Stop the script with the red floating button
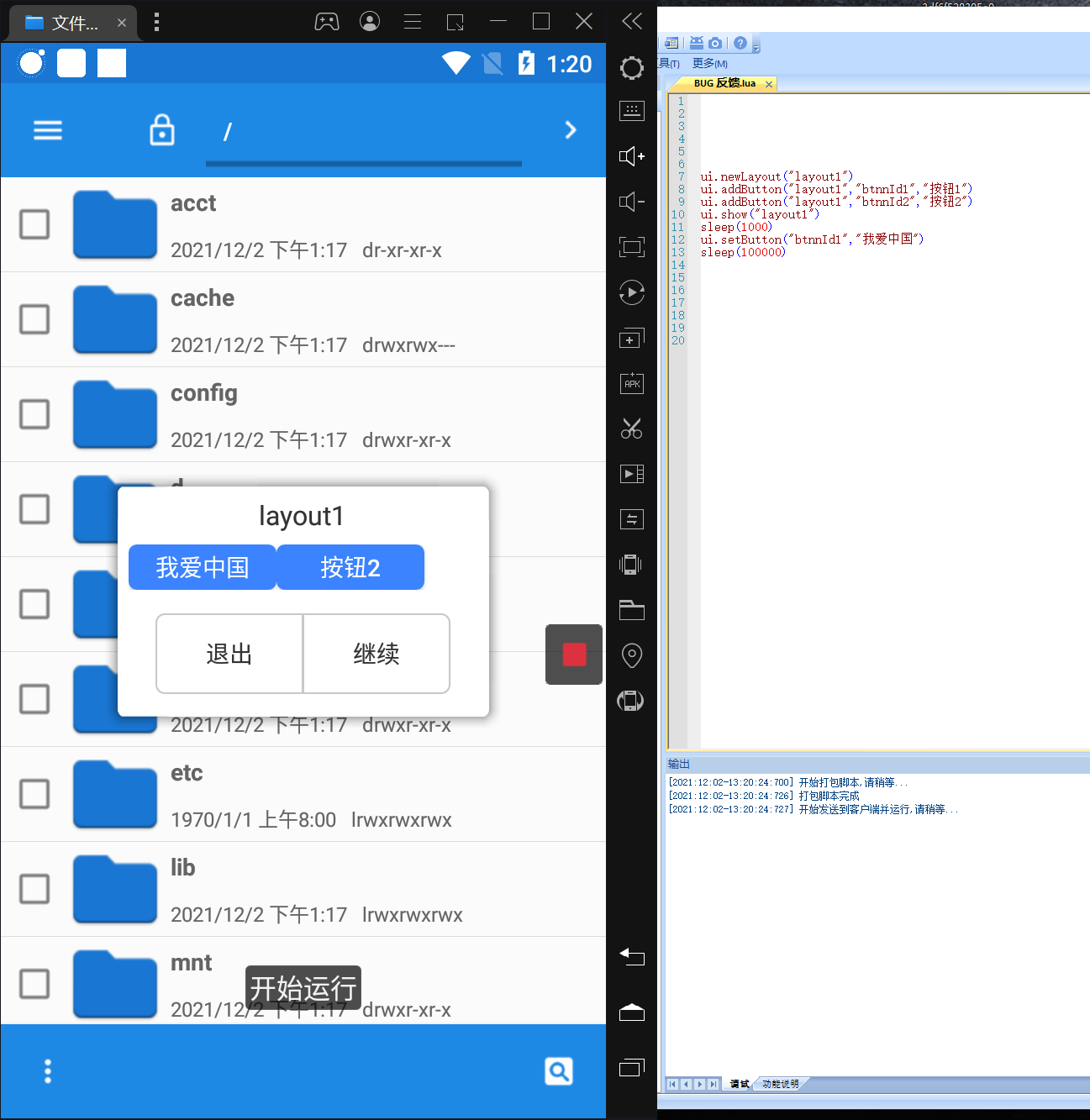Viewport: 1090px width, 1120px height. pyautogui.click(x=574, y=655)
